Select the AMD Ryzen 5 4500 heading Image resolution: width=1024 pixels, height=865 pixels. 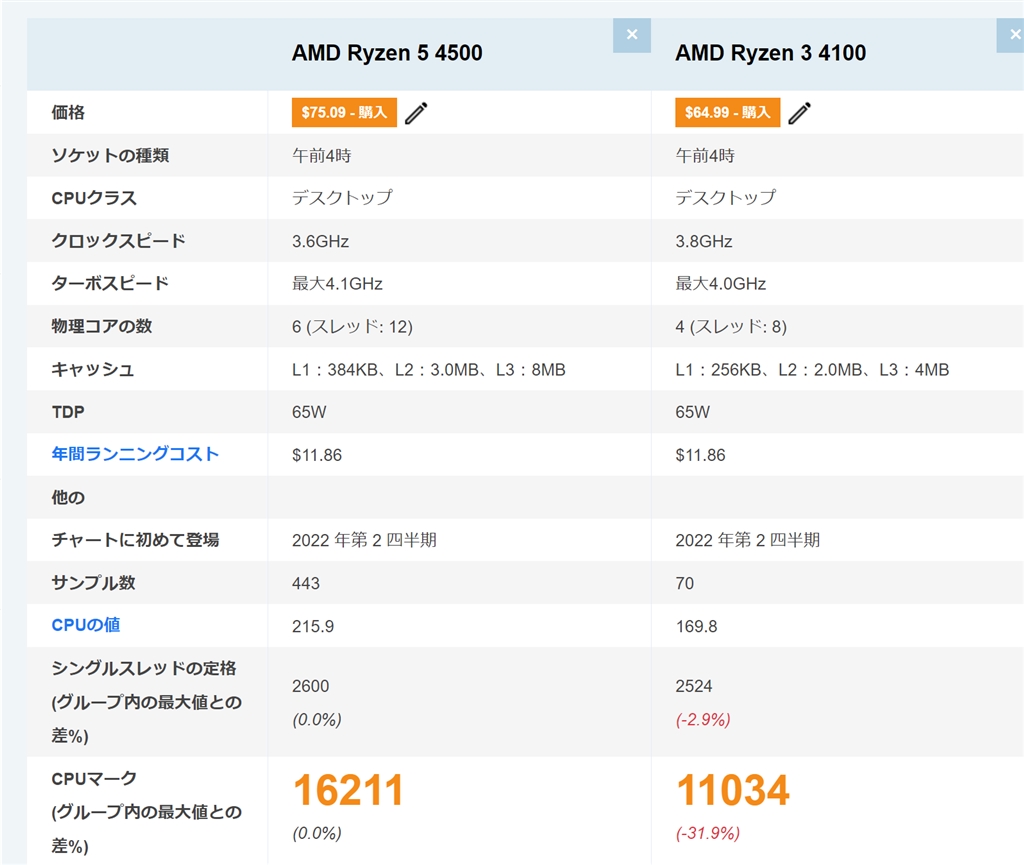click(387, 53)
